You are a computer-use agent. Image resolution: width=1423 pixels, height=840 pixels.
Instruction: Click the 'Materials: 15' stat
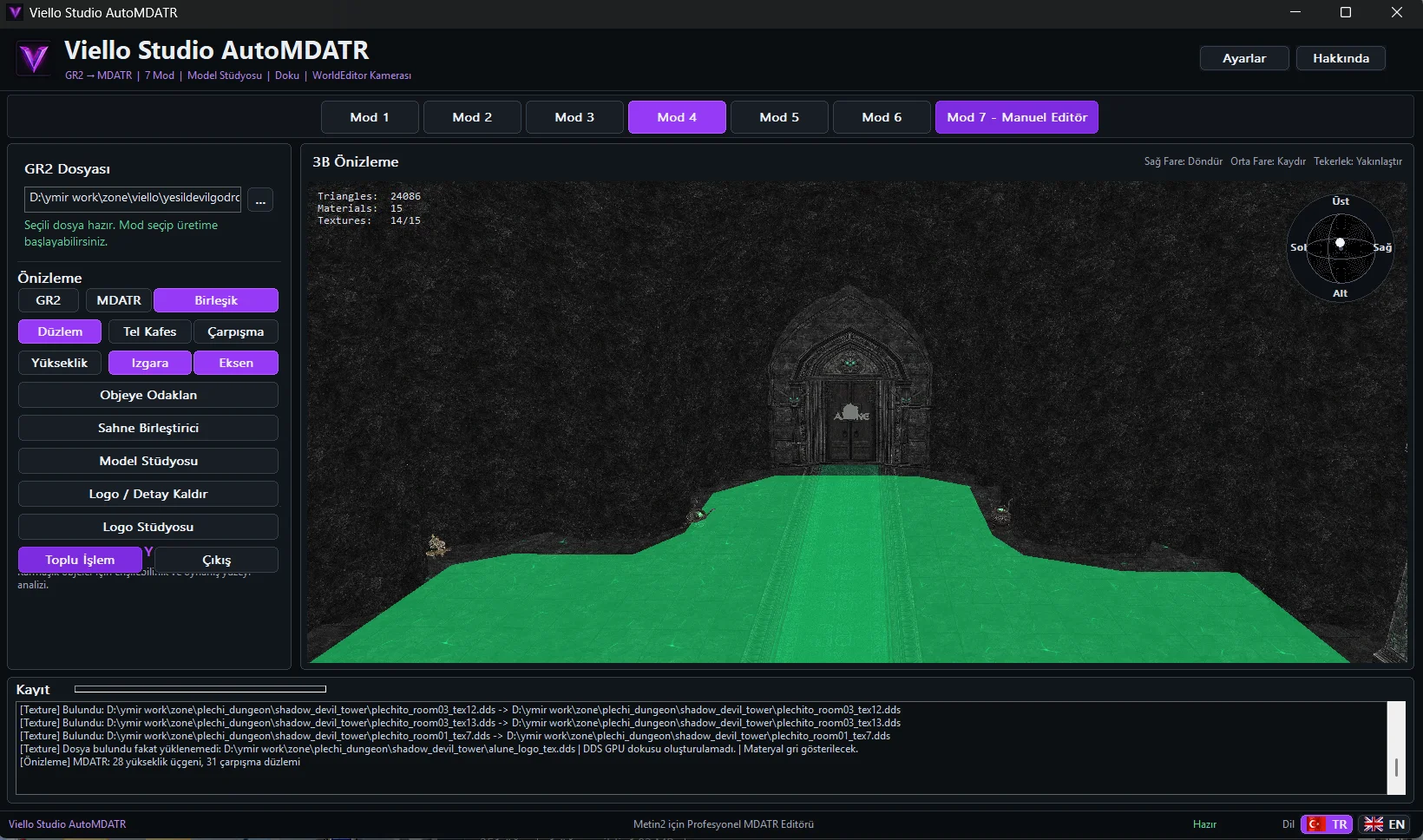click(360, 208)
